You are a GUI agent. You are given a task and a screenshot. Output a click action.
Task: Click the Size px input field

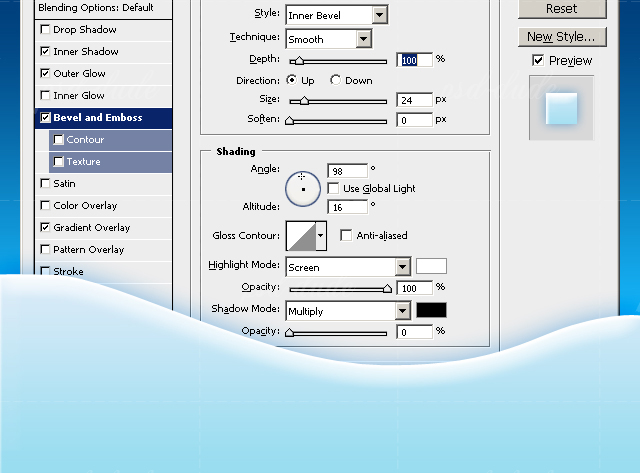[414, 100]
